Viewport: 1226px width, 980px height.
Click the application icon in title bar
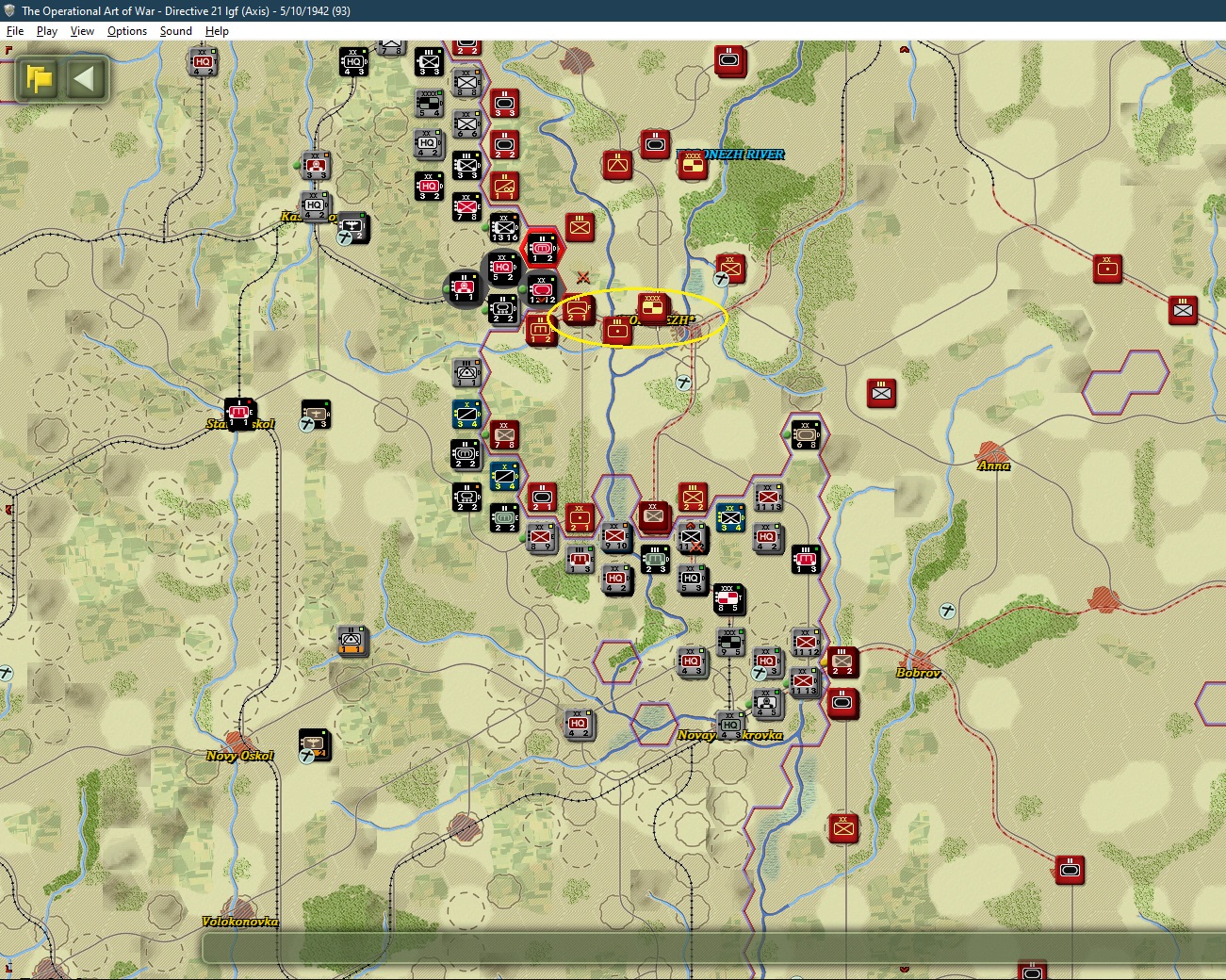point(9,10)
